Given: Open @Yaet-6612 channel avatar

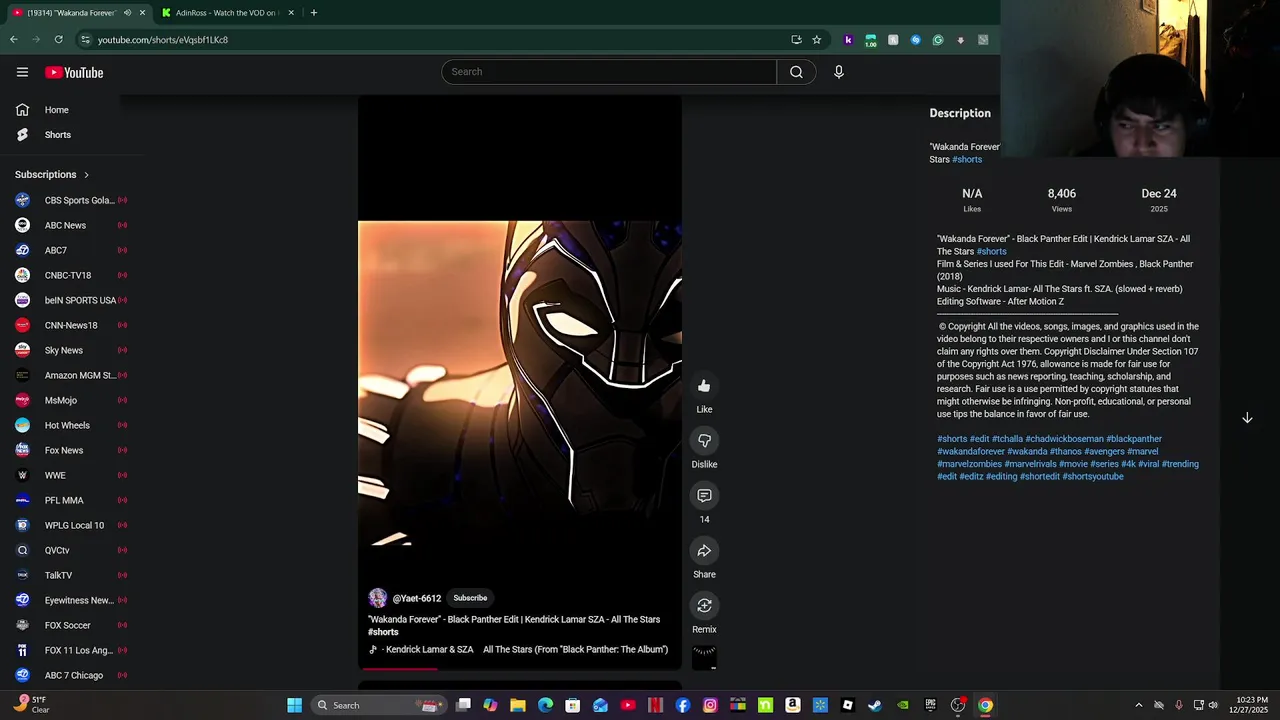Looking at the screenshot, I should 378,598.
